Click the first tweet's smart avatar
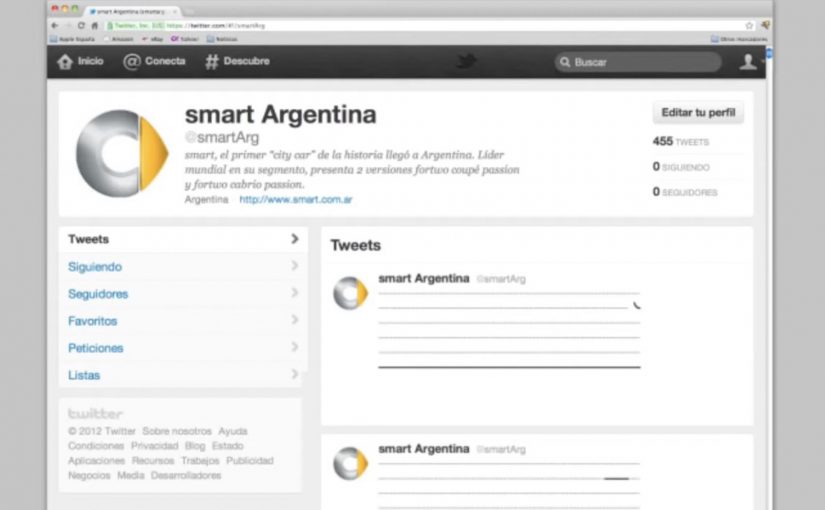 tap(350, 293)
